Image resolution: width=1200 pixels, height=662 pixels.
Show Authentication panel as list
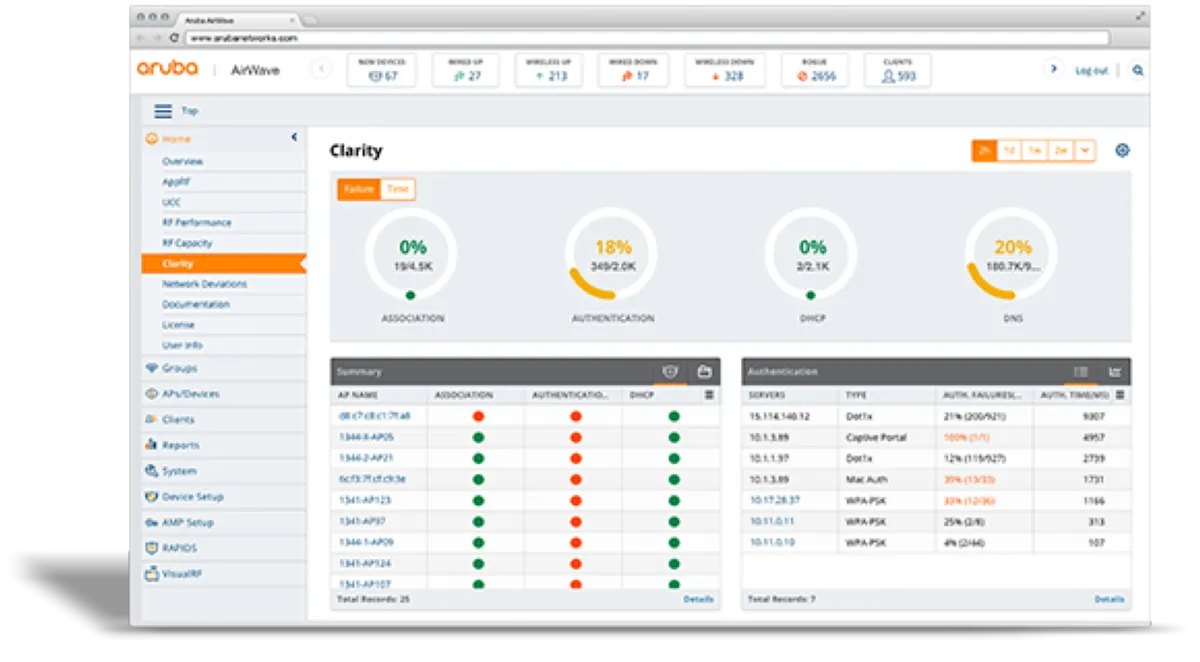pyautogui.click(x=1081, y=372)
